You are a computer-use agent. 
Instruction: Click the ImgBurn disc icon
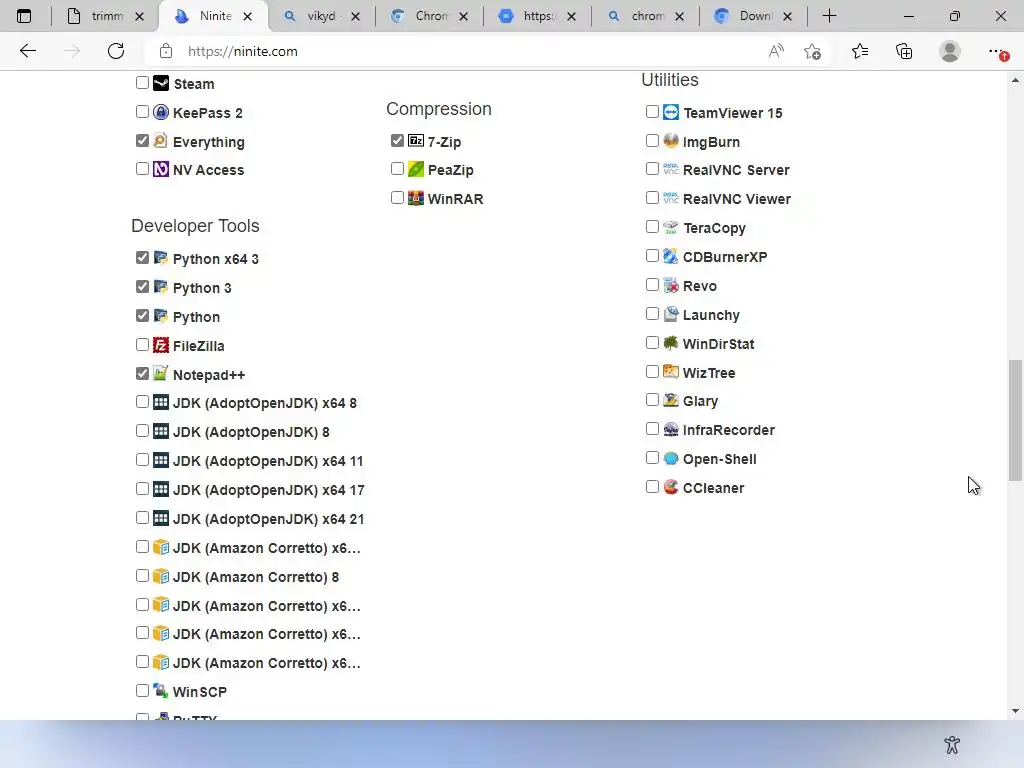pos(671,140)
